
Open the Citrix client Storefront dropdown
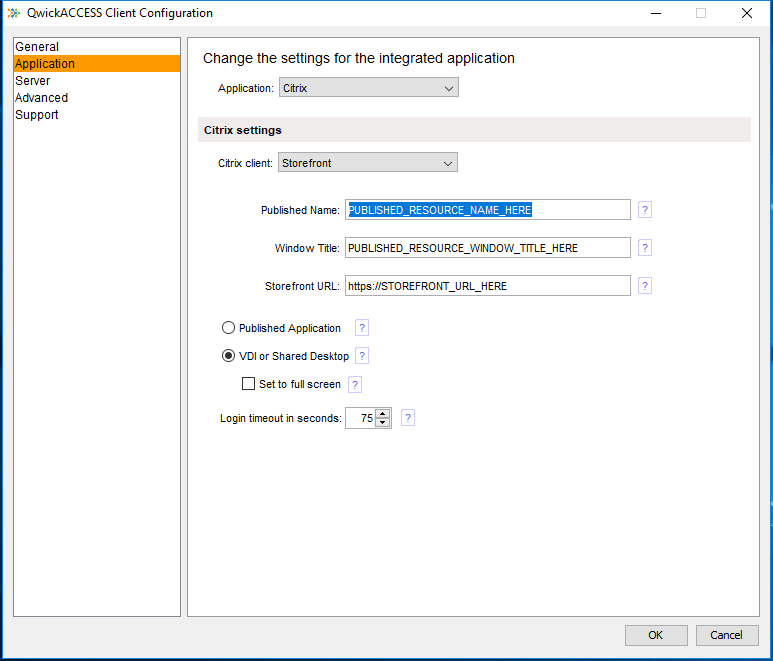[368, 163]
